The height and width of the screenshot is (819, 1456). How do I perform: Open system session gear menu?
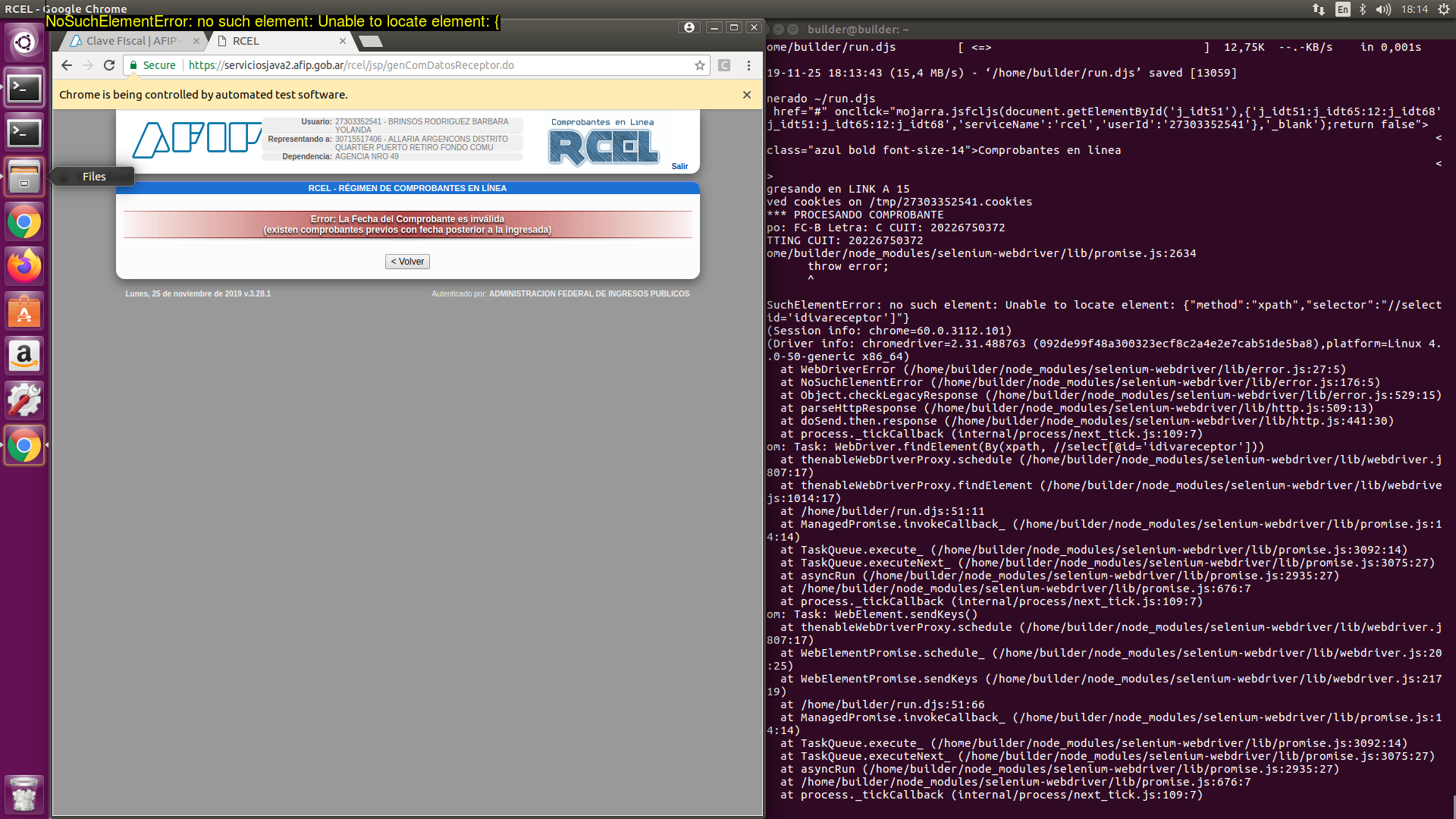1443,9
